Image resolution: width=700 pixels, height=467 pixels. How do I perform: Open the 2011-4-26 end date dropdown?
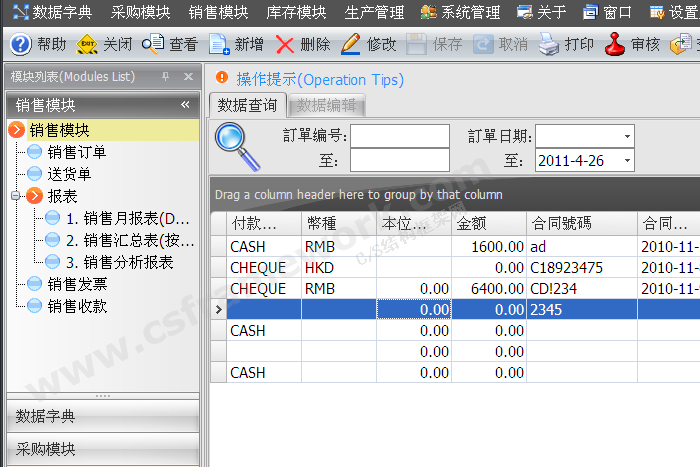(627, 161)
